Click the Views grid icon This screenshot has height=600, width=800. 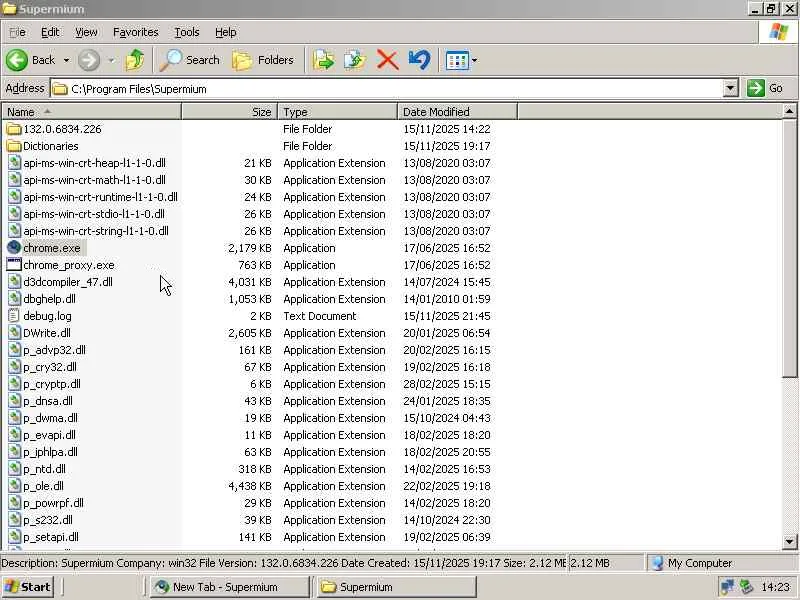point(457,61)
